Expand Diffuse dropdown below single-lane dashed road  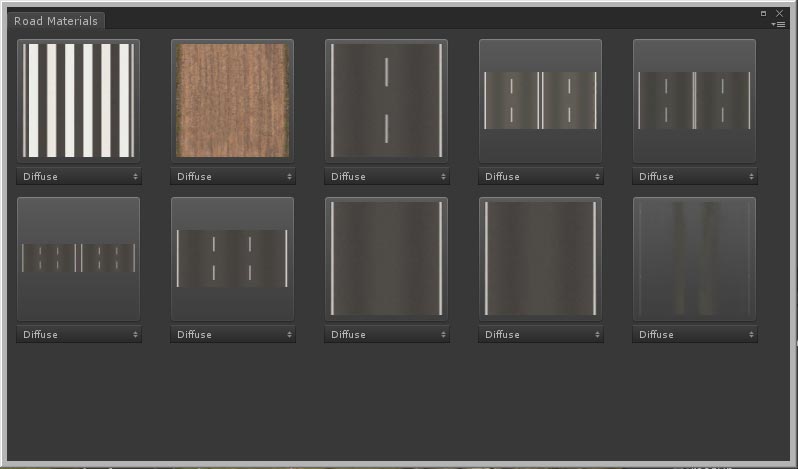[x=387, y=177]
